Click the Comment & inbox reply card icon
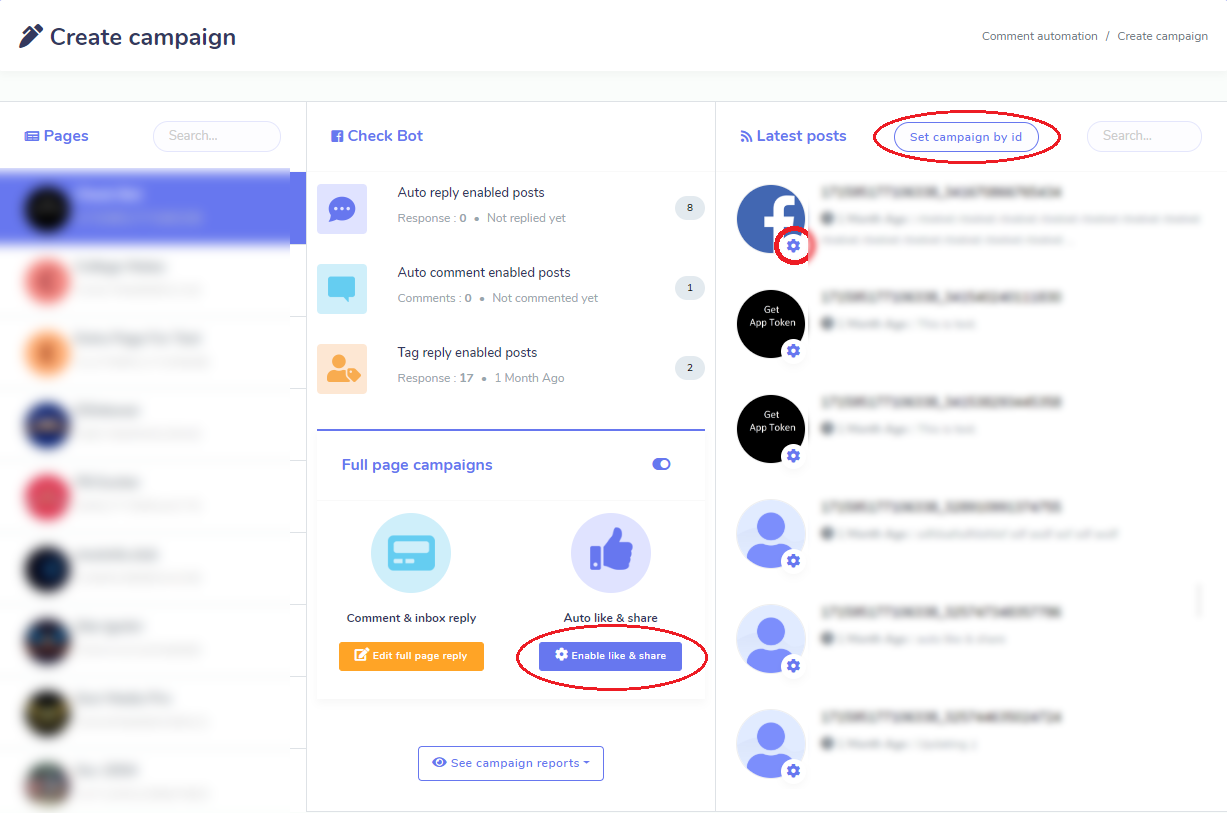 point(411,552)
